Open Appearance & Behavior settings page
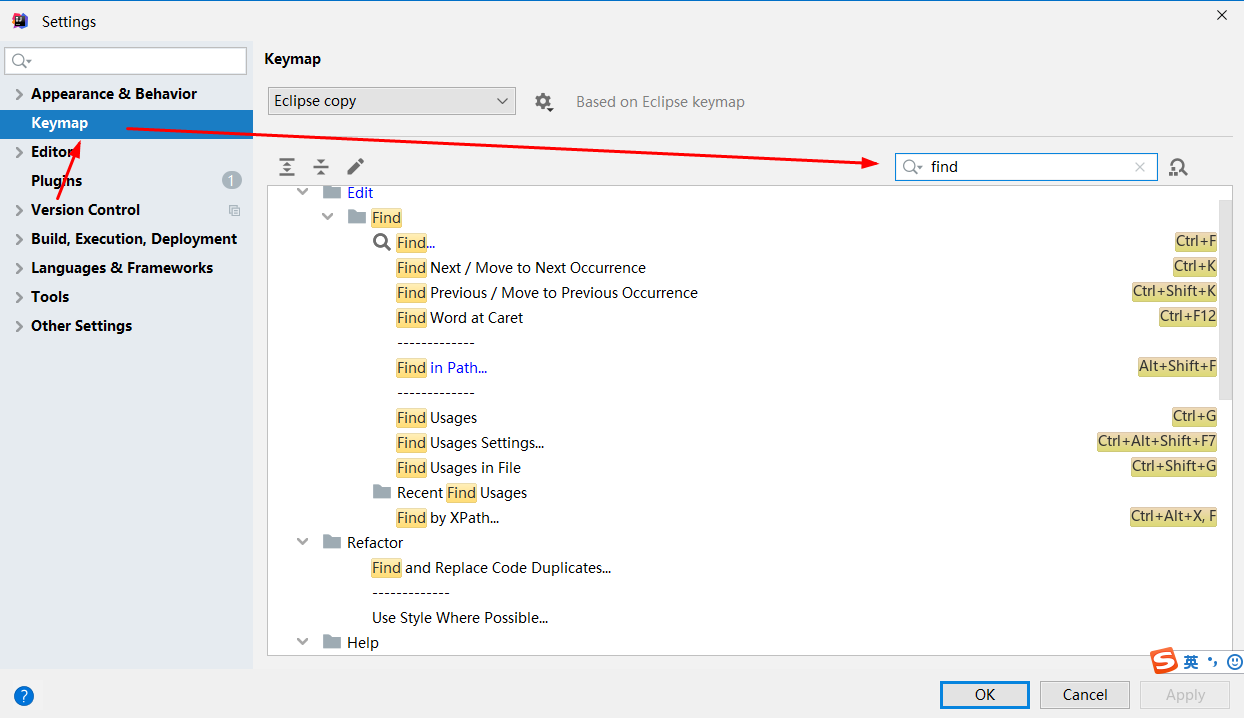 [114, 94]
